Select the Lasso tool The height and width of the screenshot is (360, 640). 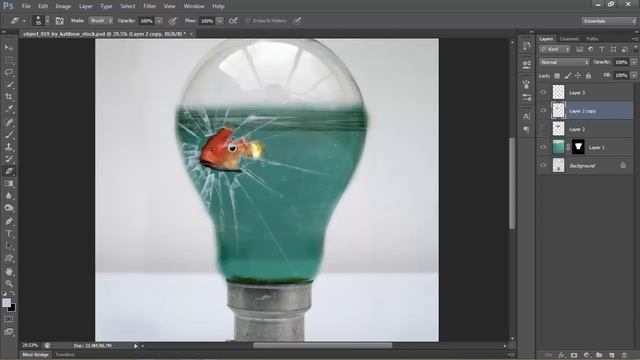[9, 72]
